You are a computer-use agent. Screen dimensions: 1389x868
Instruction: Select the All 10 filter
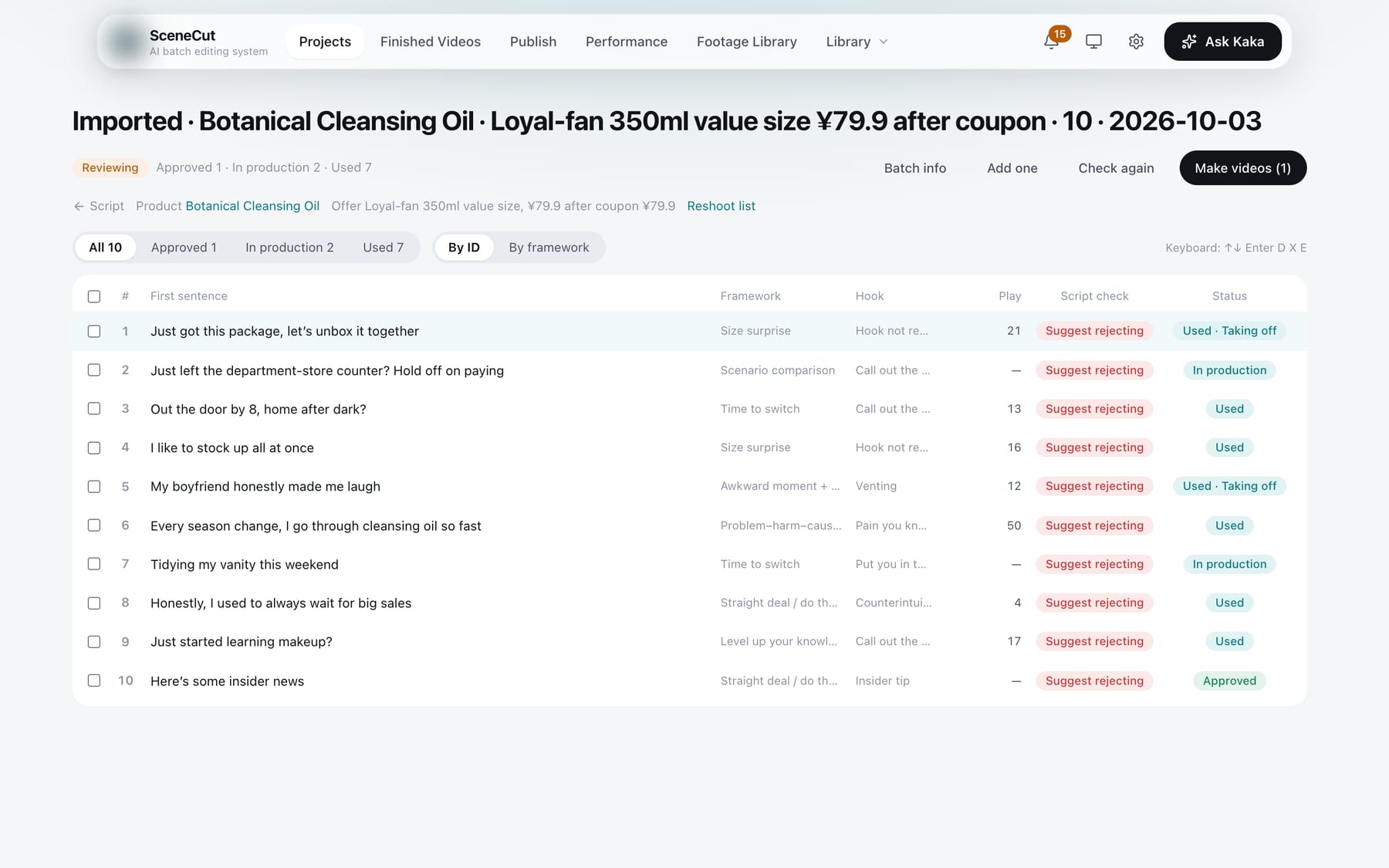(x=105, y=248)
